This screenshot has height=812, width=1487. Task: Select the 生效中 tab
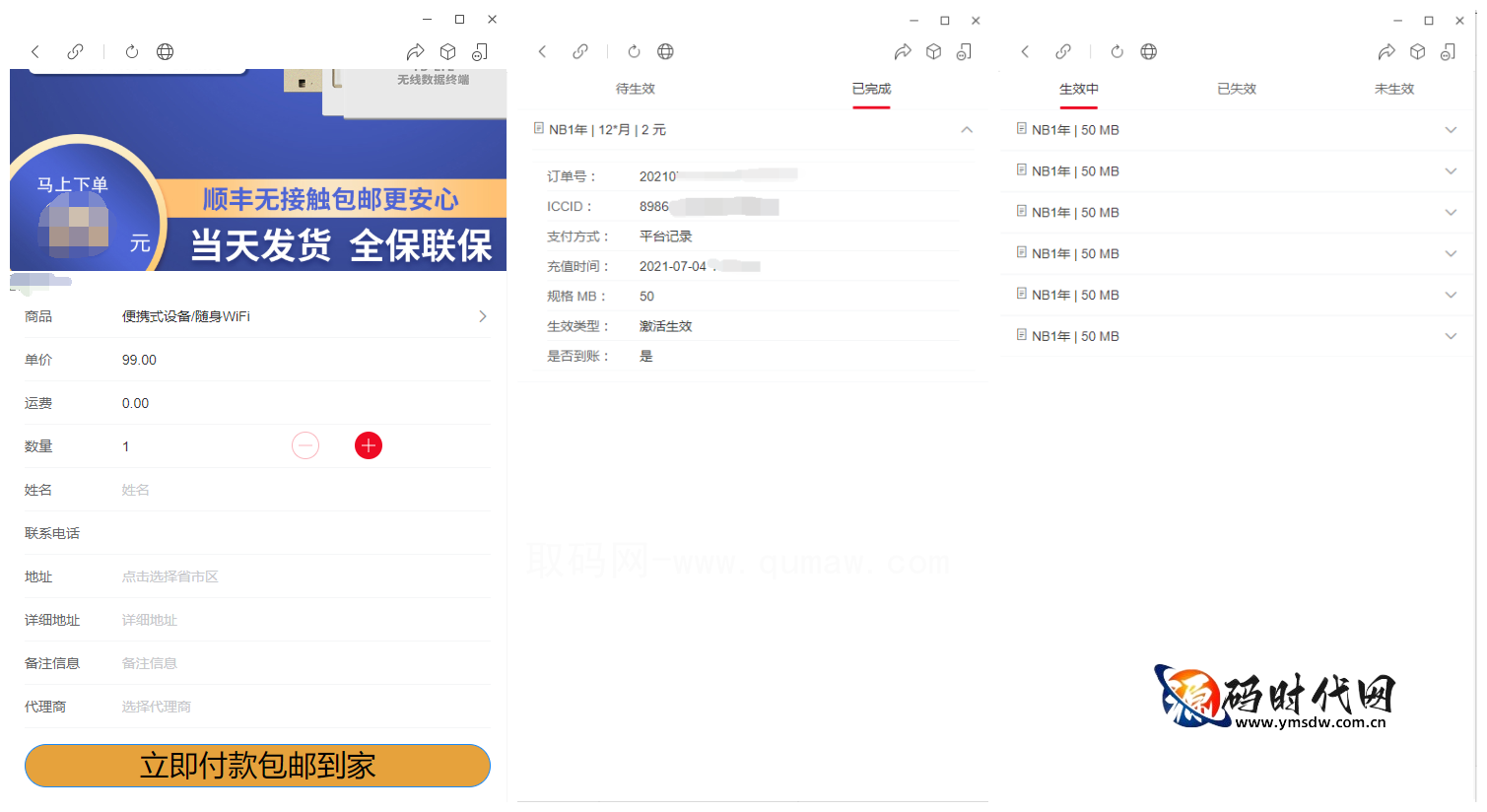pos(1079,89)
